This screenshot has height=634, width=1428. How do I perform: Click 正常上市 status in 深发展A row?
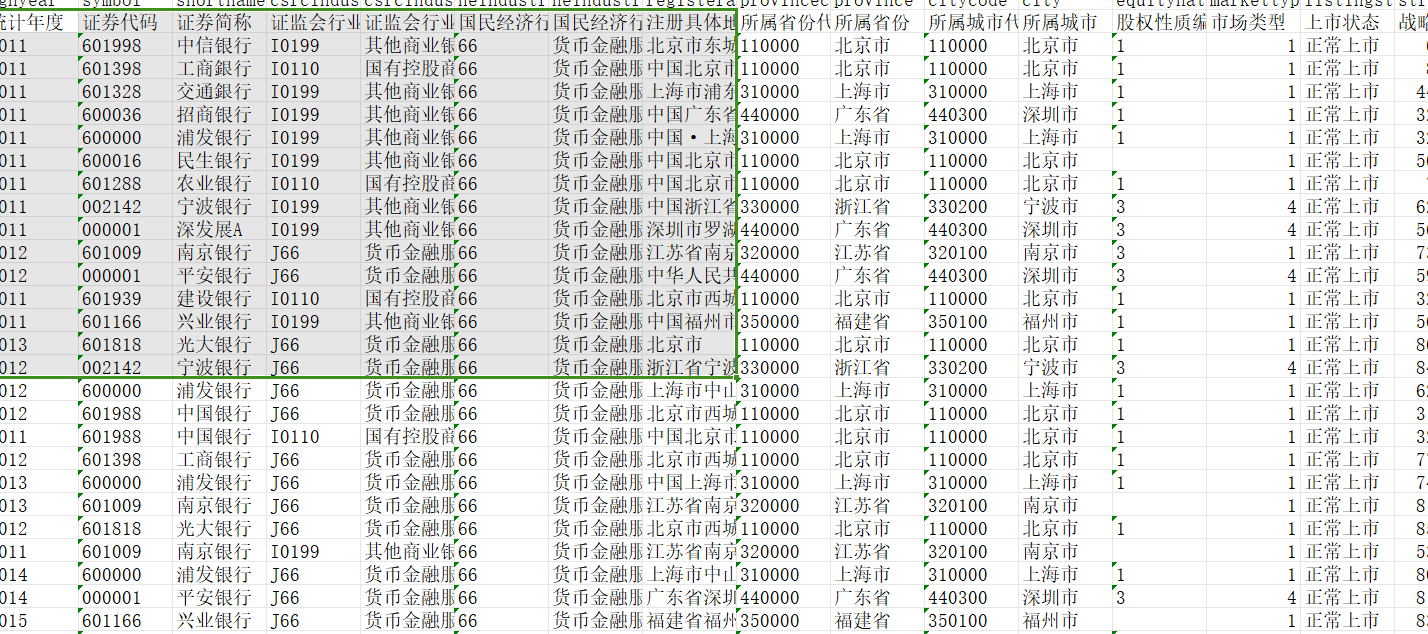tap(1348, 229)
